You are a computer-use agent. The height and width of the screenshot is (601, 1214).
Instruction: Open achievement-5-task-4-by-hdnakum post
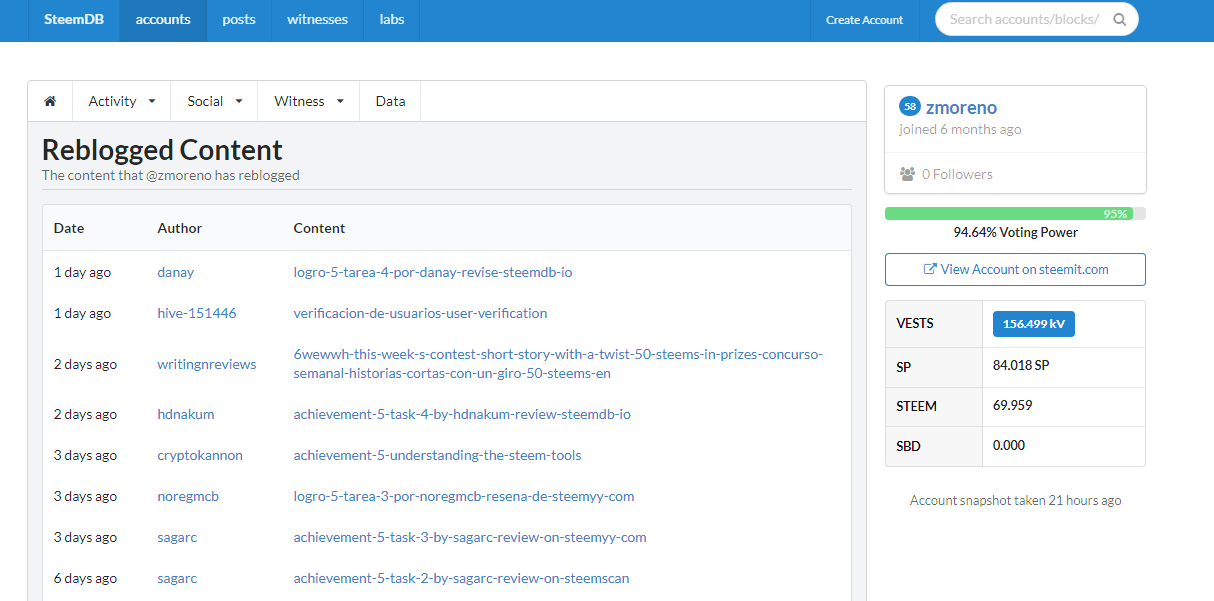pos(462,414)
